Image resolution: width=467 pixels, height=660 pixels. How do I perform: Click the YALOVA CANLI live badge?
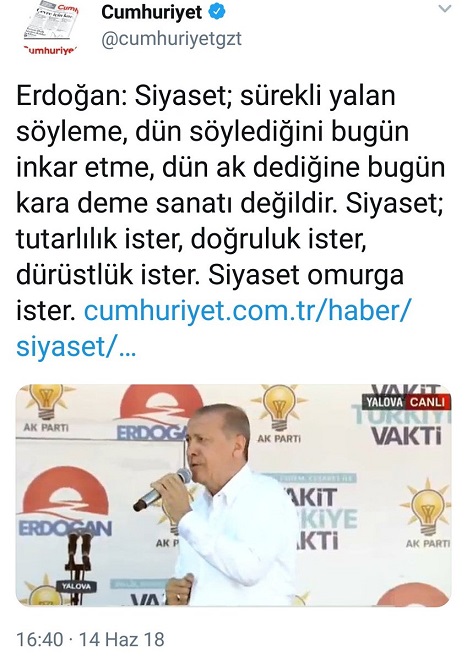tap(405, 402)
